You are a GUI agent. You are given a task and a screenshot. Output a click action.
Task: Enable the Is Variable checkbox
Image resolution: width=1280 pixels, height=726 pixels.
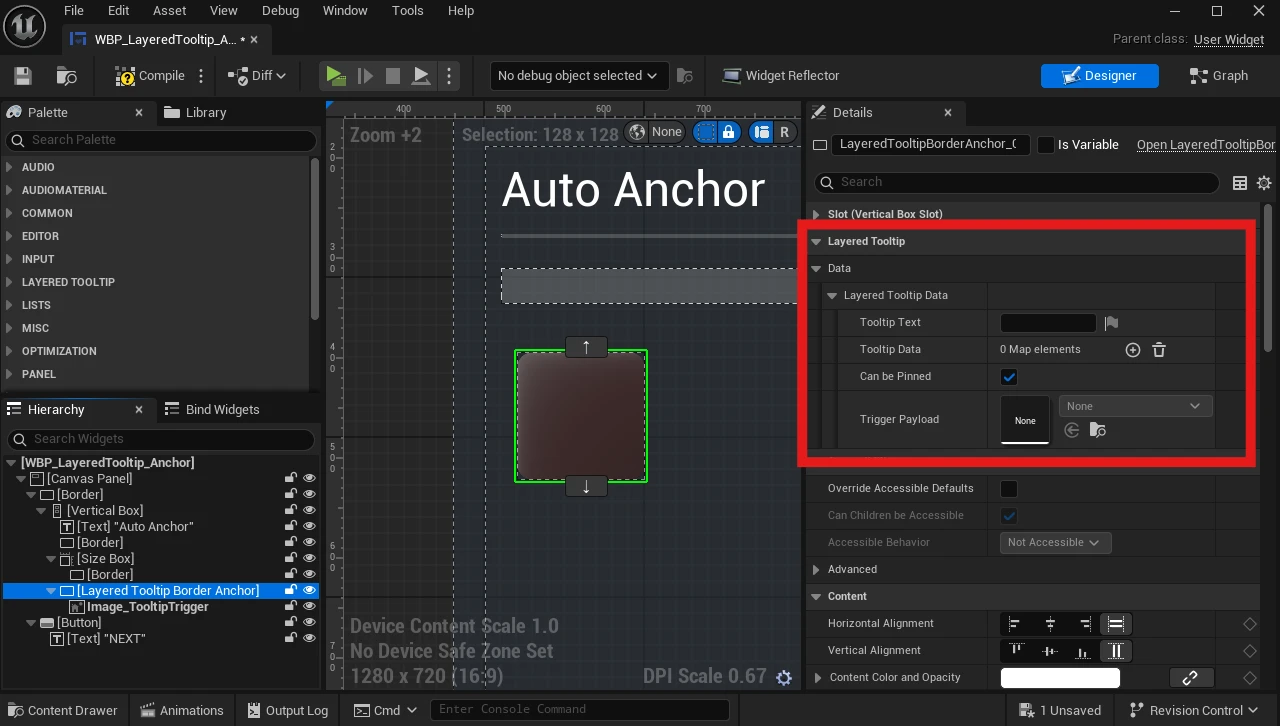click(1046, 145)
